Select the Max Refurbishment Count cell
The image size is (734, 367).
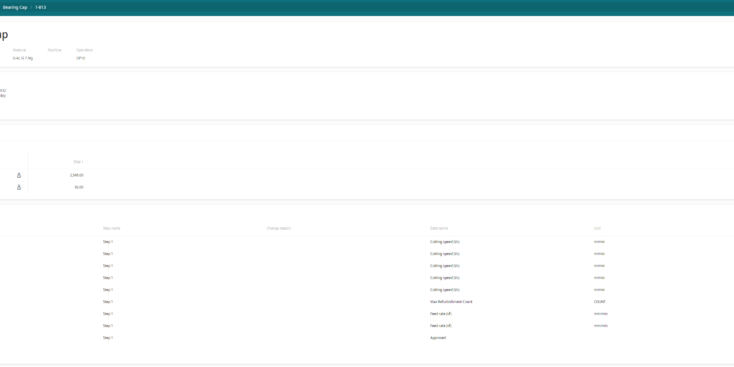coord(451,302)
